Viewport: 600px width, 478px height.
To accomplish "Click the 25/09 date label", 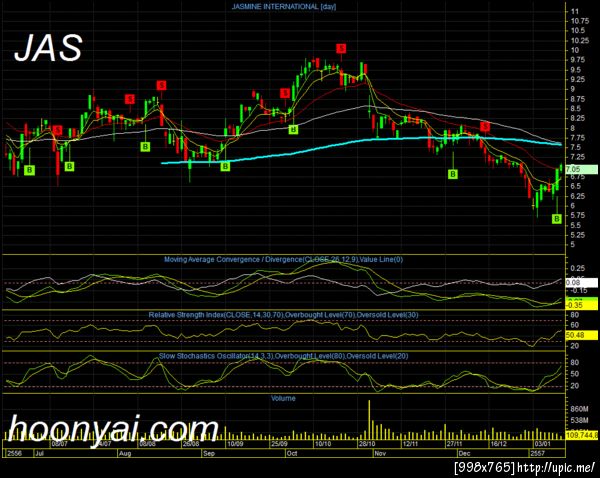I will point(279,444).
